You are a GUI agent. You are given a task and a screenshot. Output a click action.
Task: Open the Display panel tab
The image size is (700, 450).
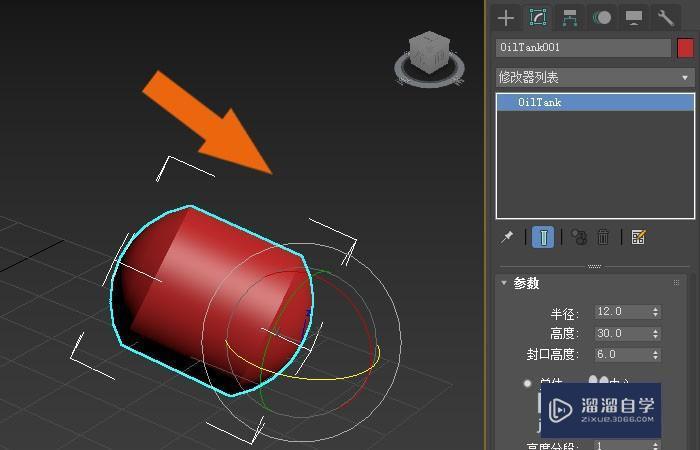point(634,18)
